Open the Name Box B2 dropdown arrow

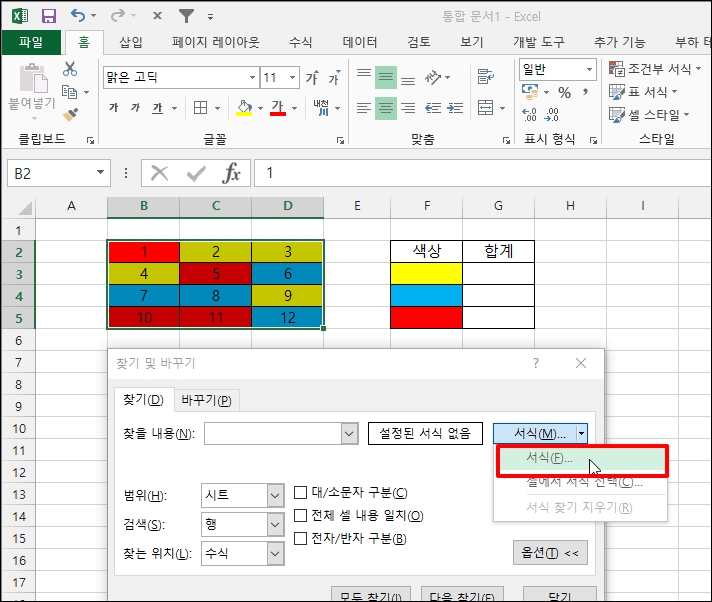[100, 173]
